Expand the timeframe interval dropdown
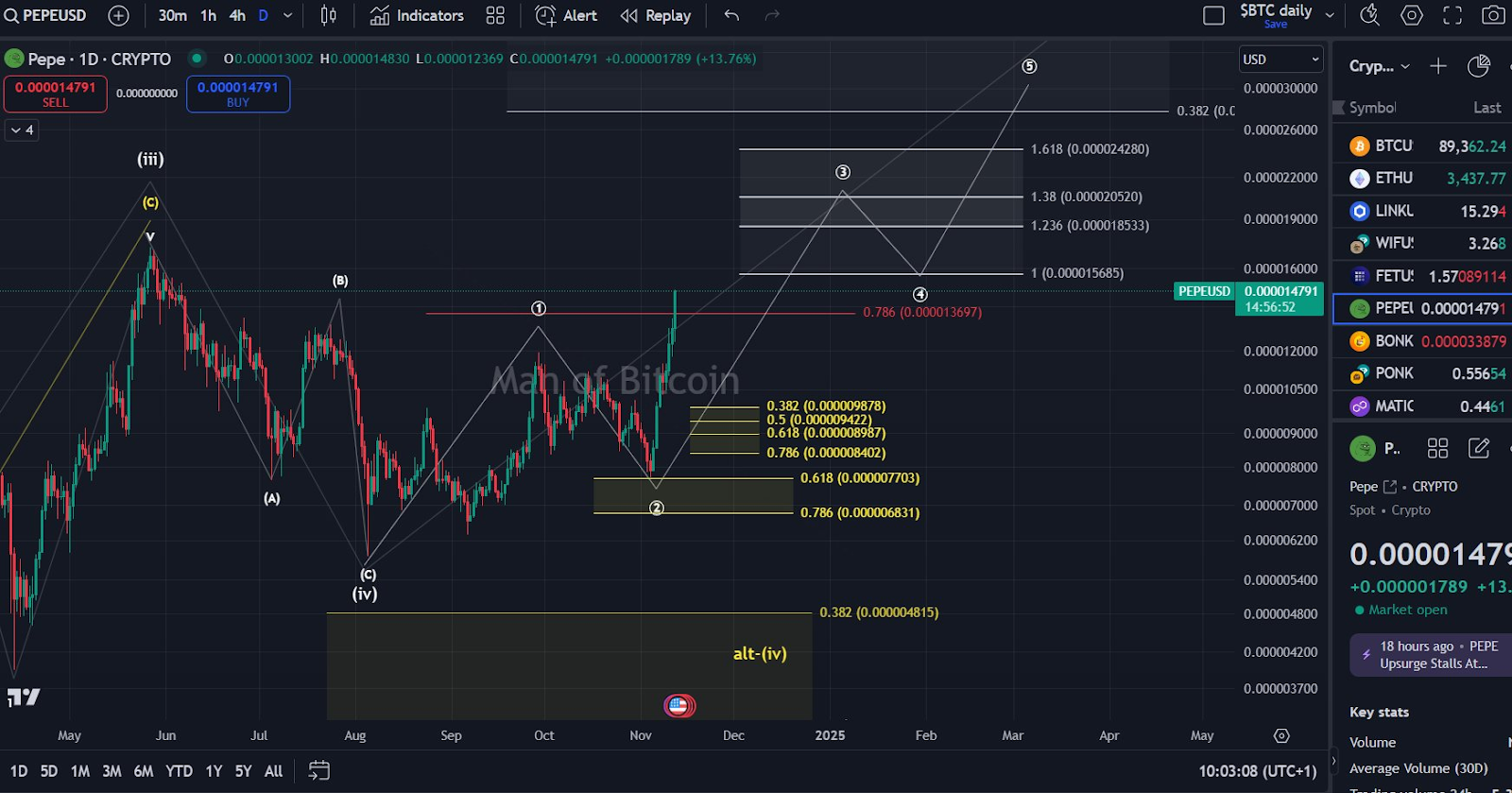 click(288, 15)
